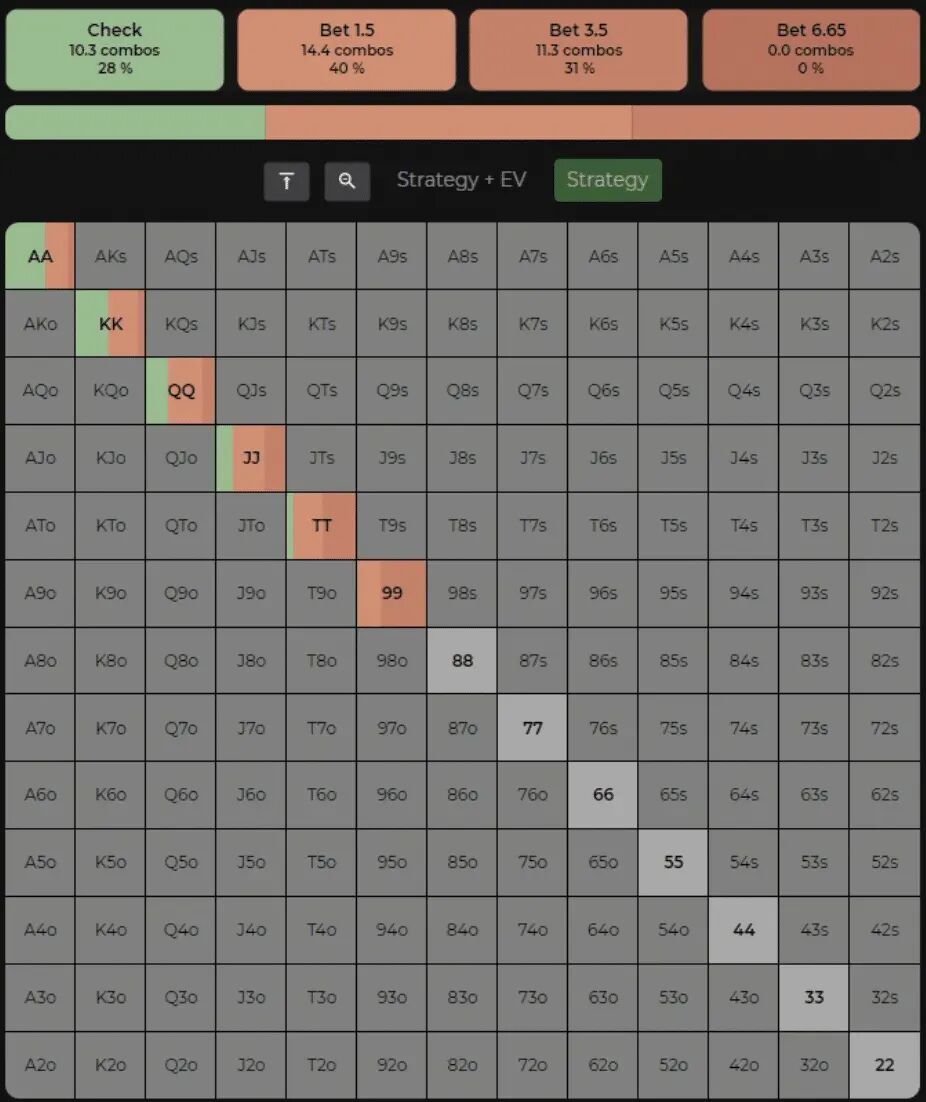Image resolution: width=926 pixels, height=1102 pixels.
Task: Click the 88 pocket pair cell
Action: tap(462, 660)
